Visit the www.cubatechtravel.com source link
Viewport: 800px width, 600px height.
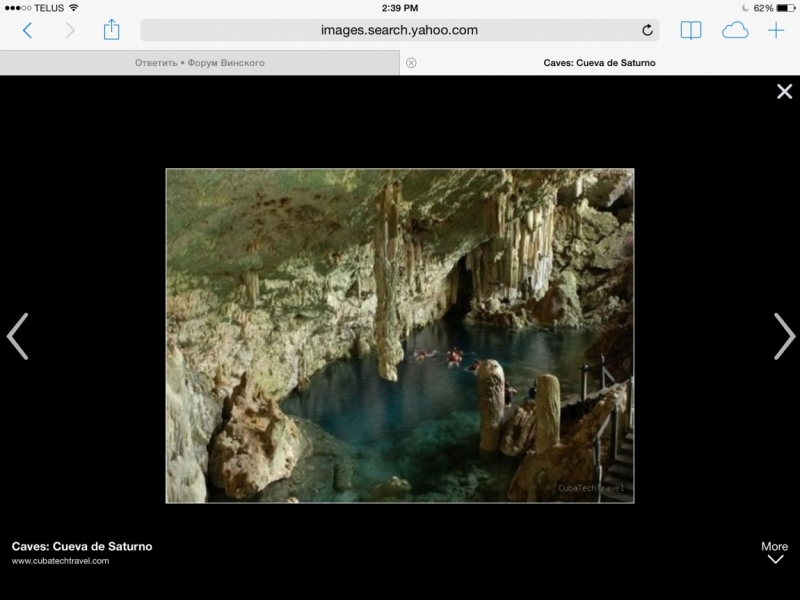click(60, 561)
